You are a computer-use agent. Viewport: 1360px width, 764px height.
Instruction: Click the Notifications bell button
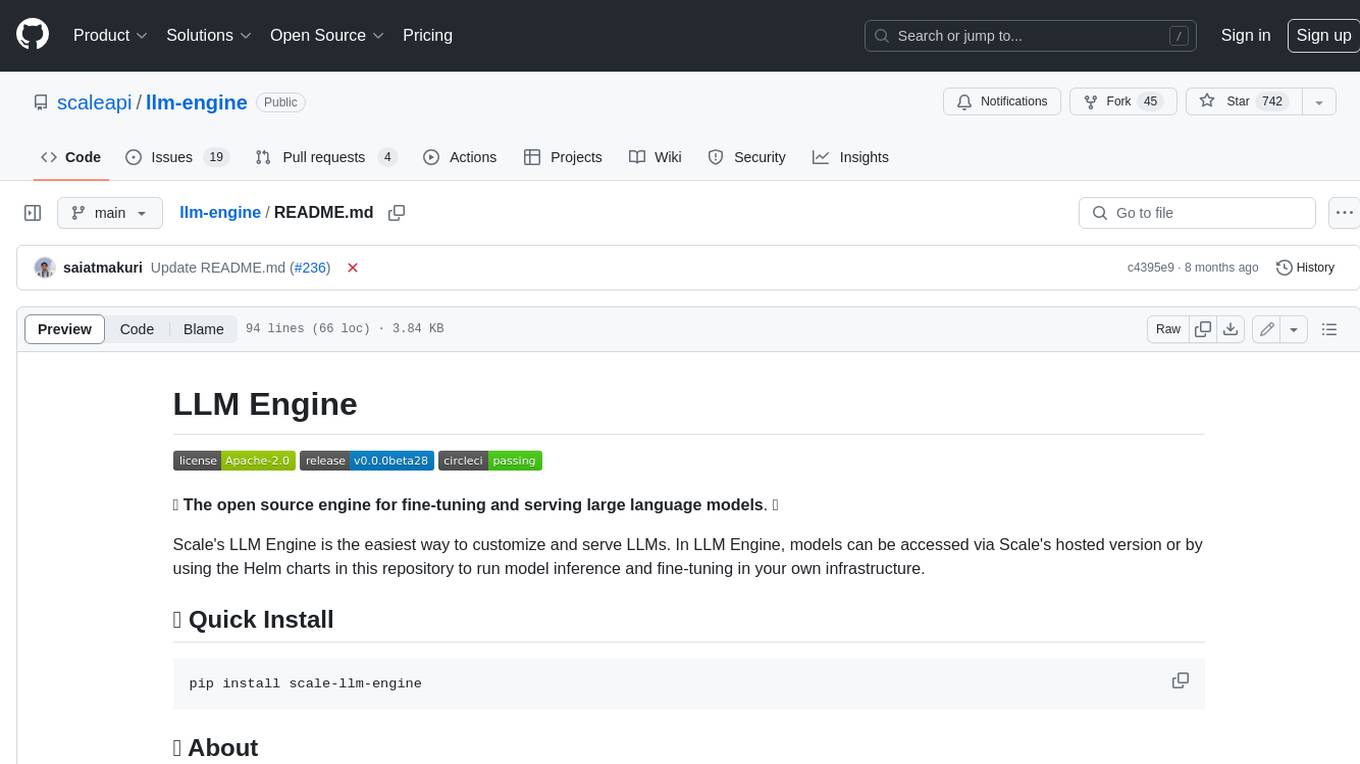[1002, 101]
